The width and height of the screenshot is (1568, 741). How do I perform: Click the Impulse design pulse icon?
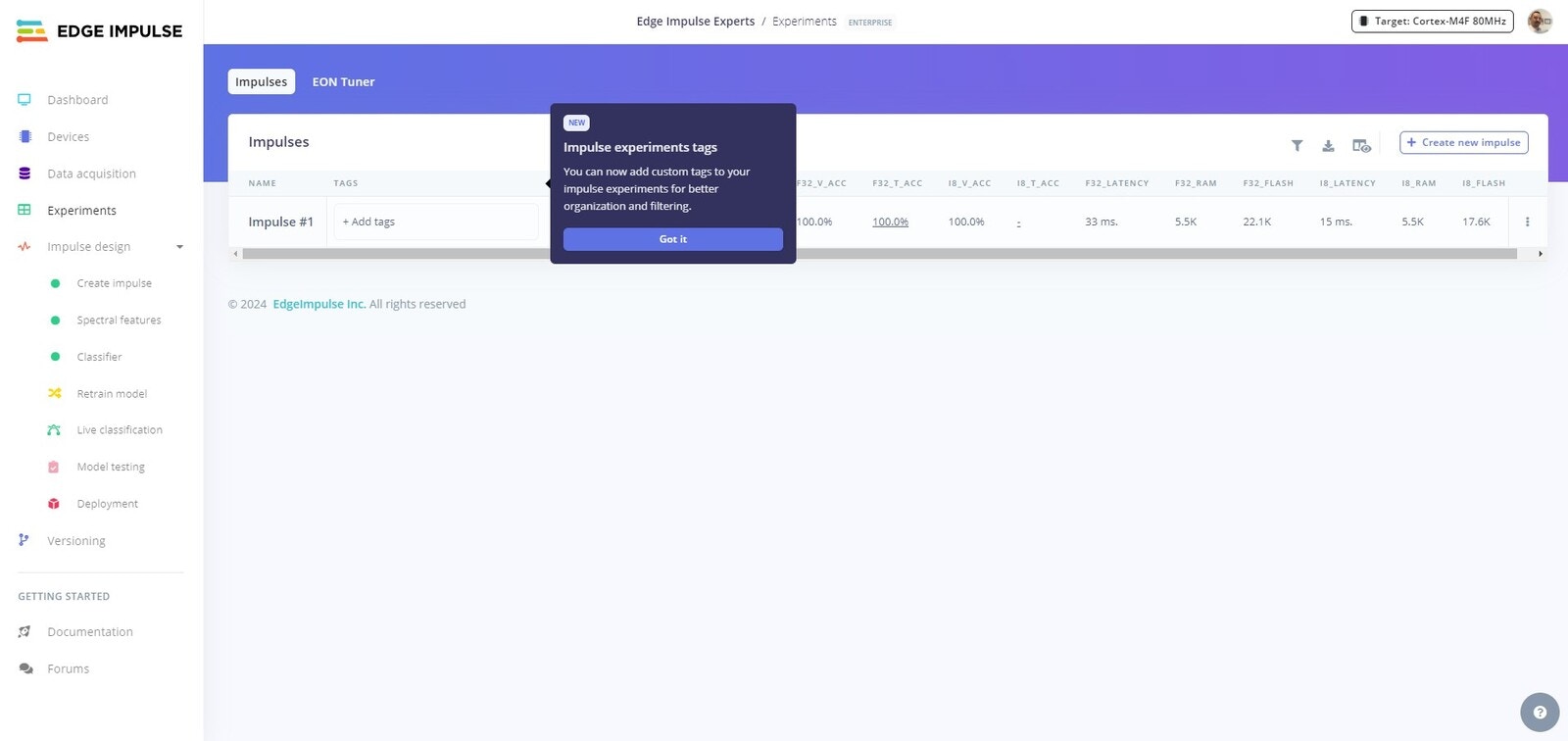[x=24, y=247]
